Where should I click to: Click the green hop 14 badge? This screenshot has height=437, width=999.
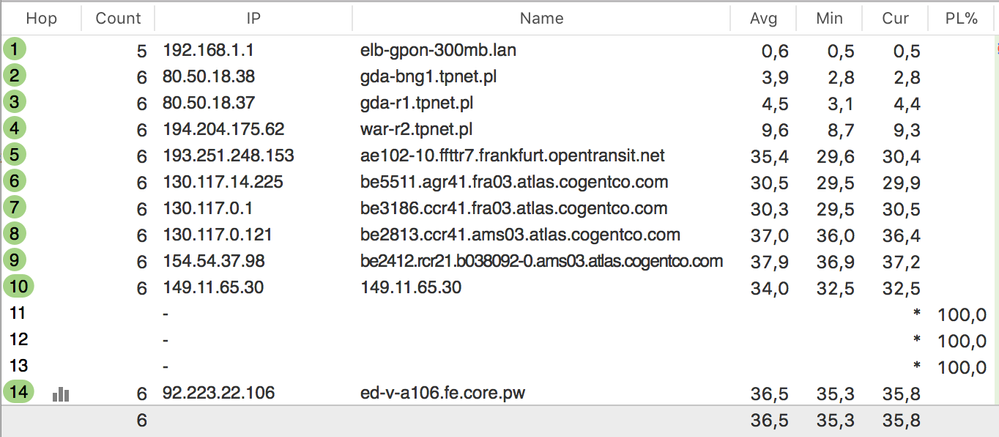tap(18, 393)
